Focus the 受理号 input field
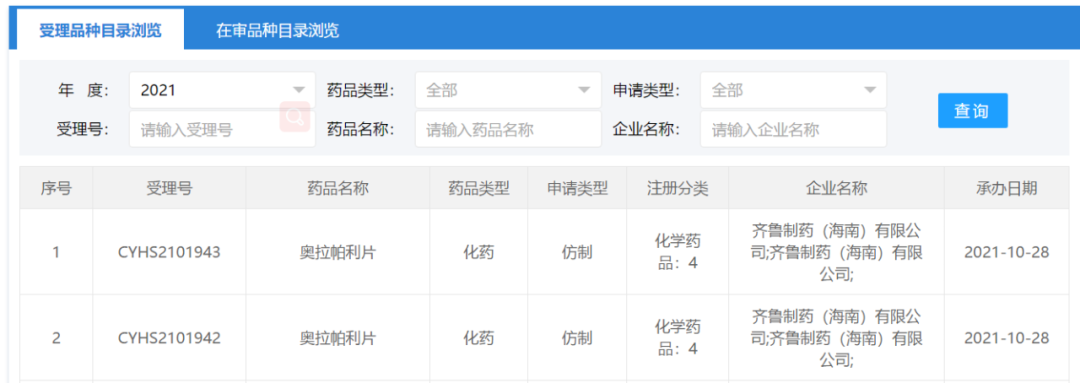The height and width of the screenshot is (383, 1080). tap(222, 130)
